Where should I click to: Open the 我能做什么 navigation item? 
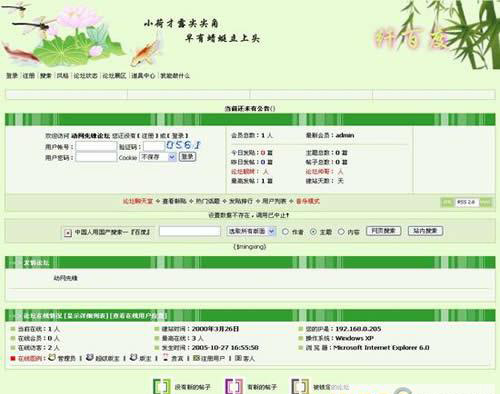[x=175, y=76]
